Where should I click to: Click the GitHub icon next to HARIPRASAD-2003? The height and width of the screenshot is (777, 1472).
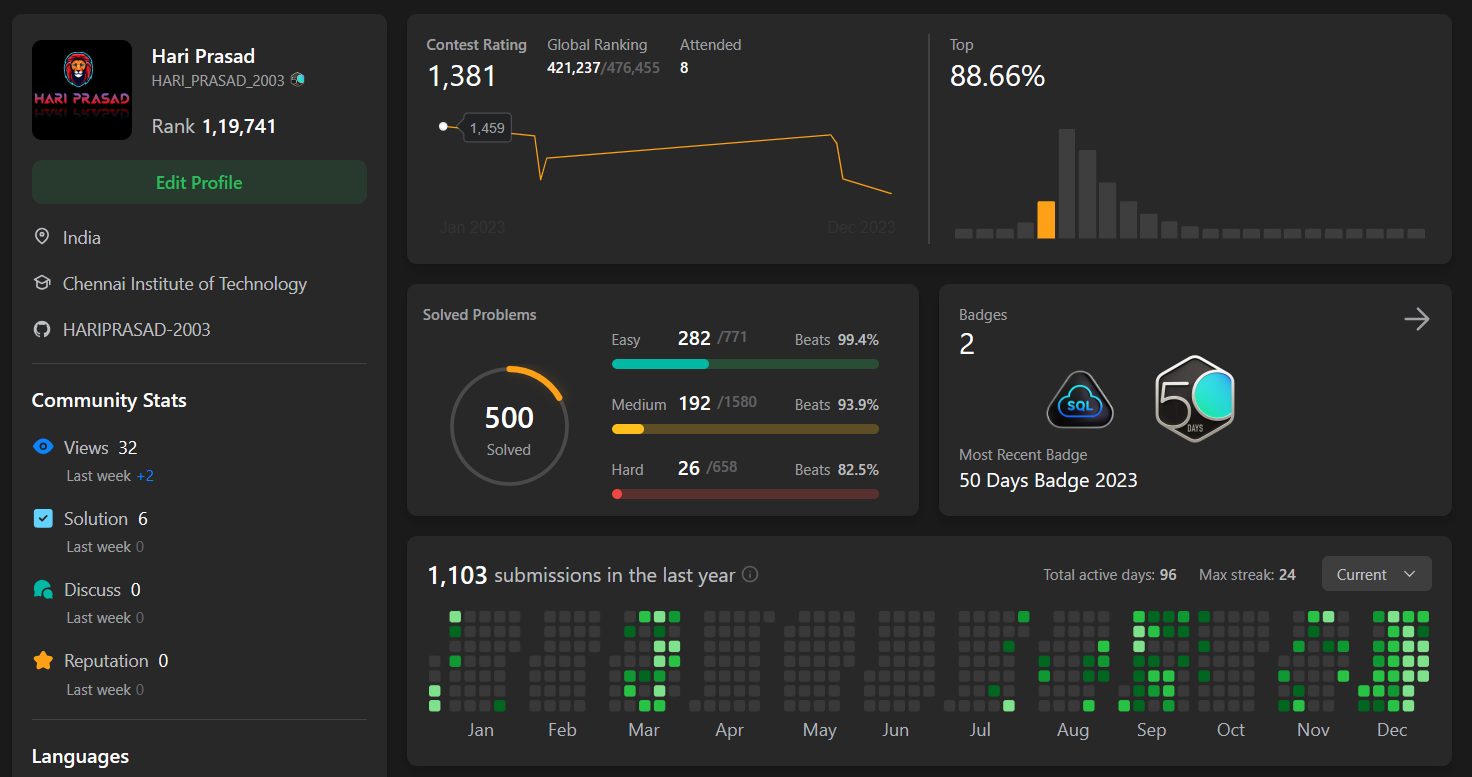42,329
